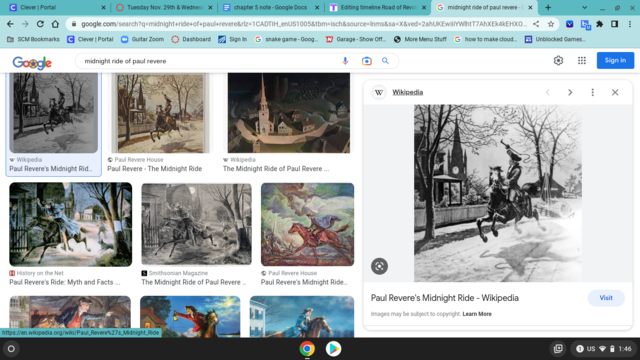Launch Play Store from the shelf

point(333,349)
